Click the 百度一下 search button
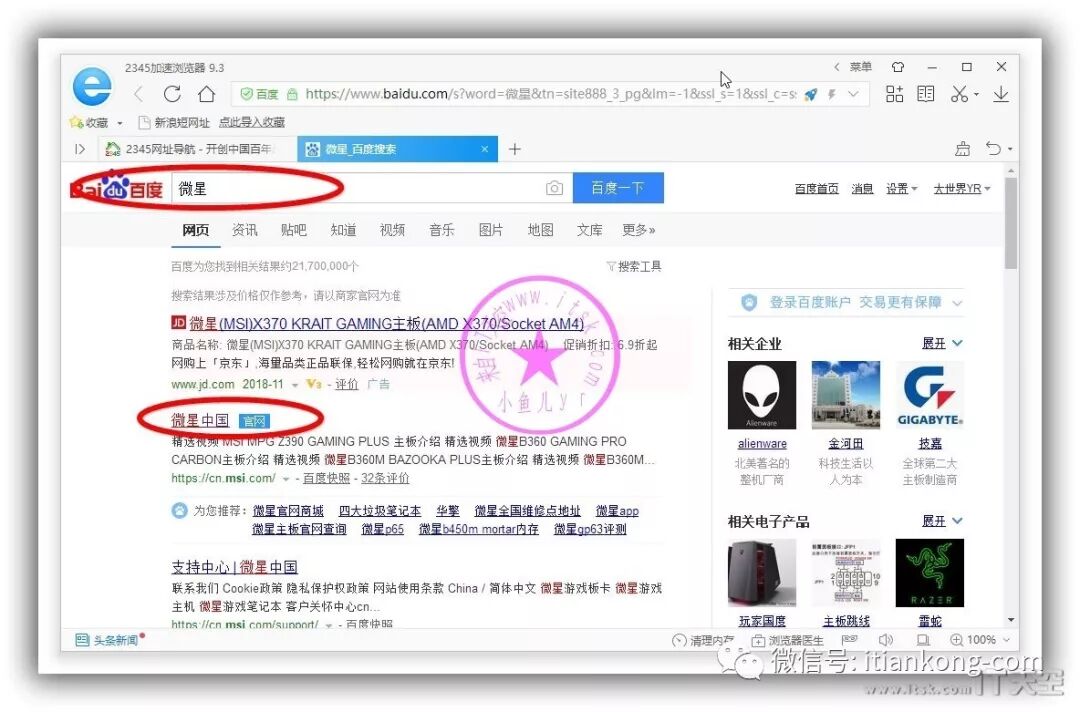Image resolution: width=1080 pixels, height=712 pixels. (618, 188)
